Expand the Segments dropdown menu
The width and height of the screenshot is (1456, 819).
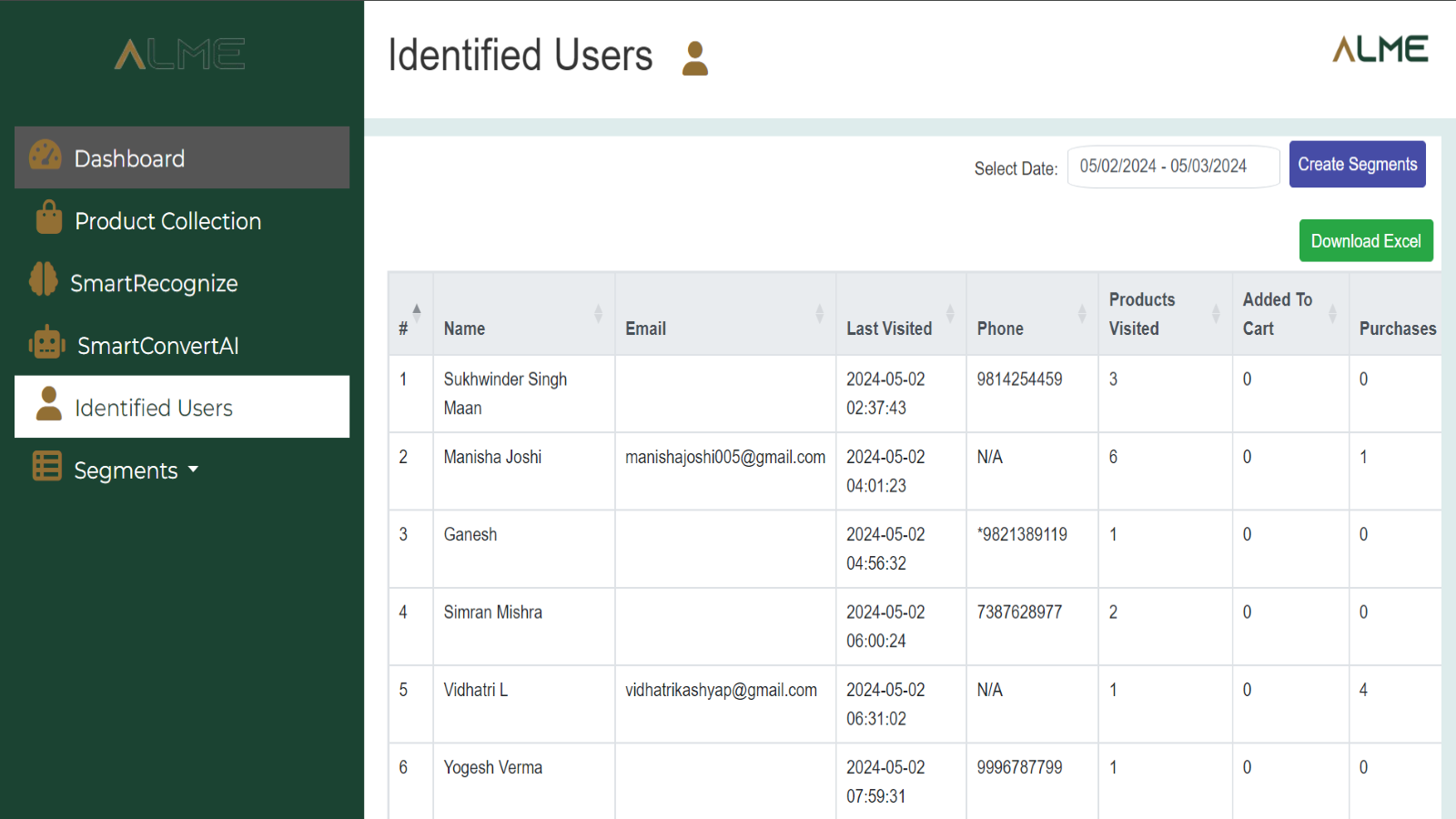pyautogui.click(x=182, y=470)
